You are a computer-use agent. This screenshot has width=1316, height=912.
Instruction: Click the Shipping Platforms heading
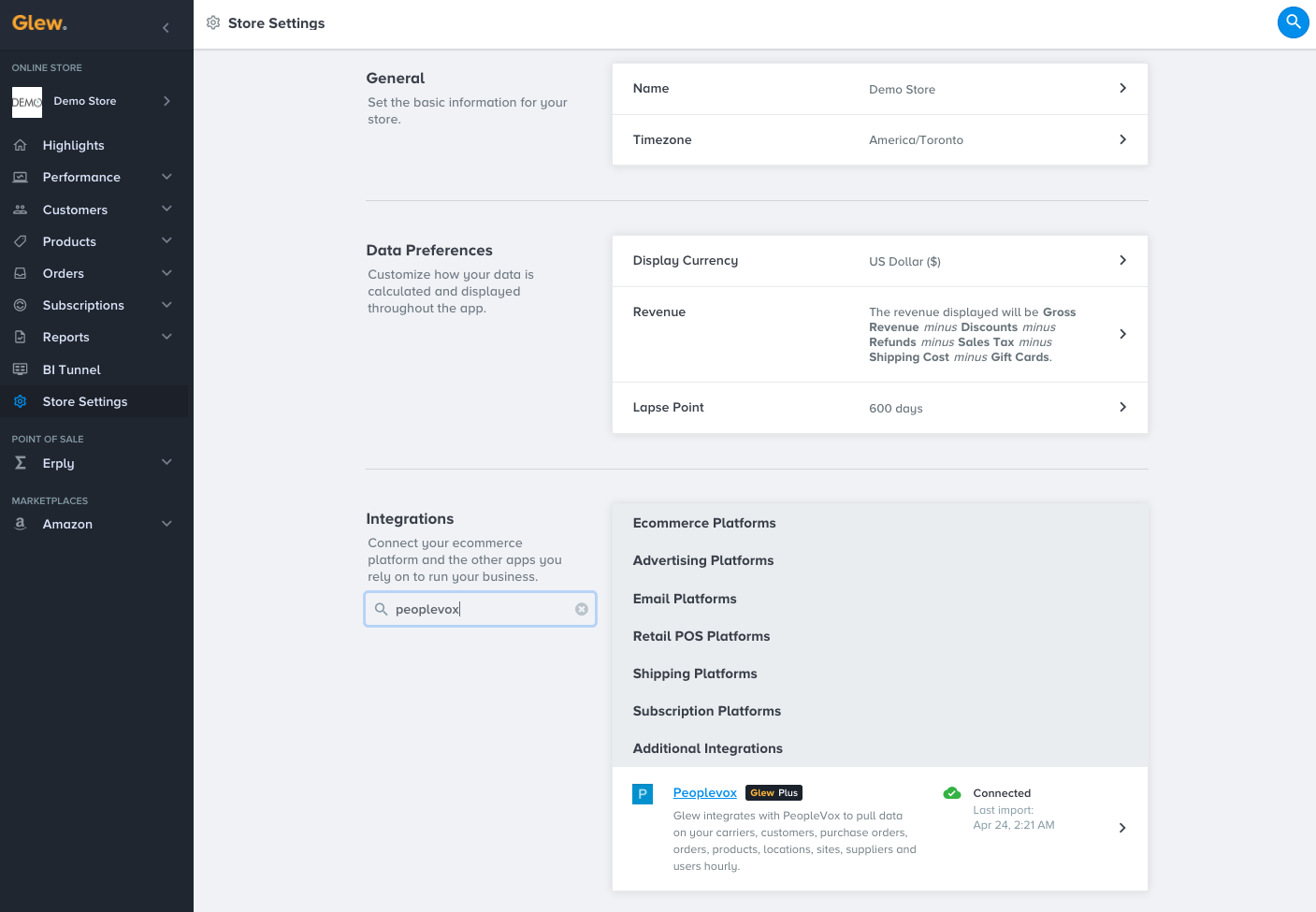coord(695,674)
